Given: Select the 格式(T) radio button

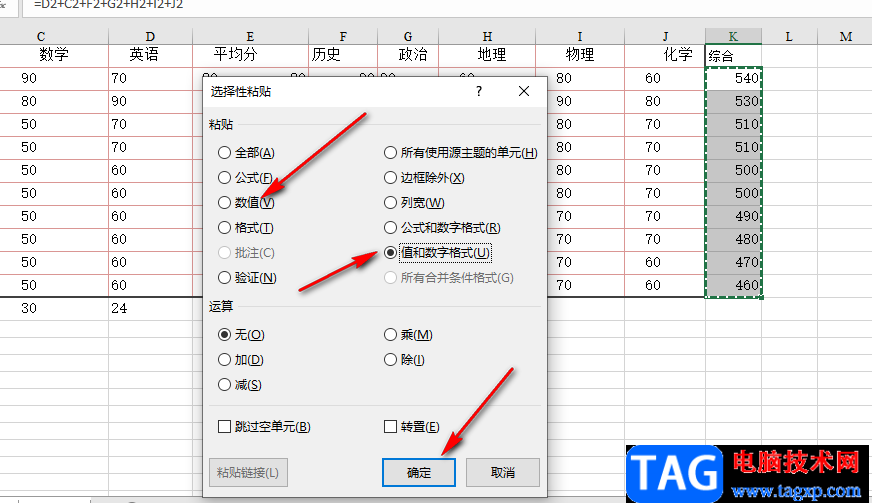Looking at the screenshot, I should (x=246, y=228).
